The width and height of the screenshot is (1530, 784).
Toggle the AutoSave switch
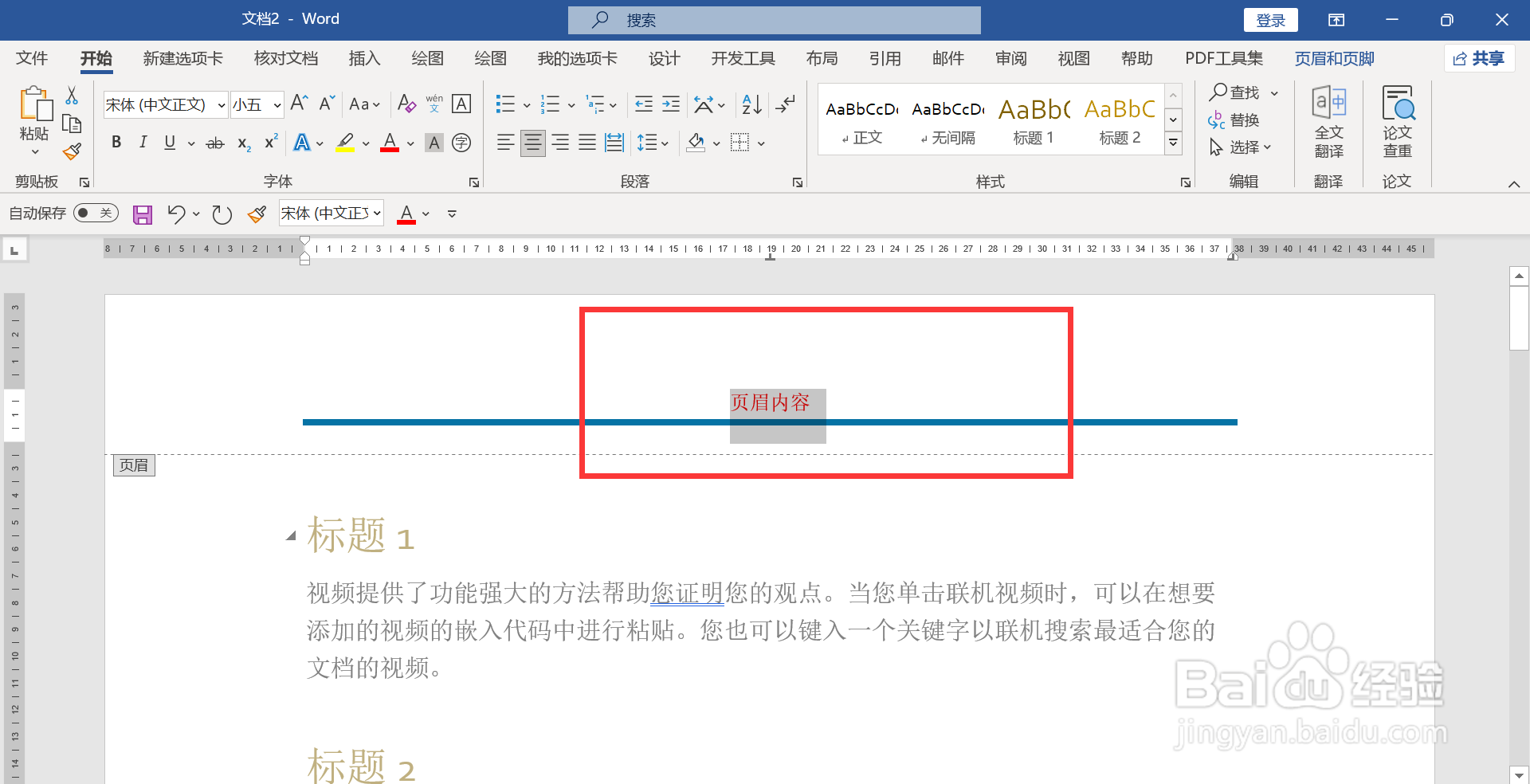[x=96, y=213]
